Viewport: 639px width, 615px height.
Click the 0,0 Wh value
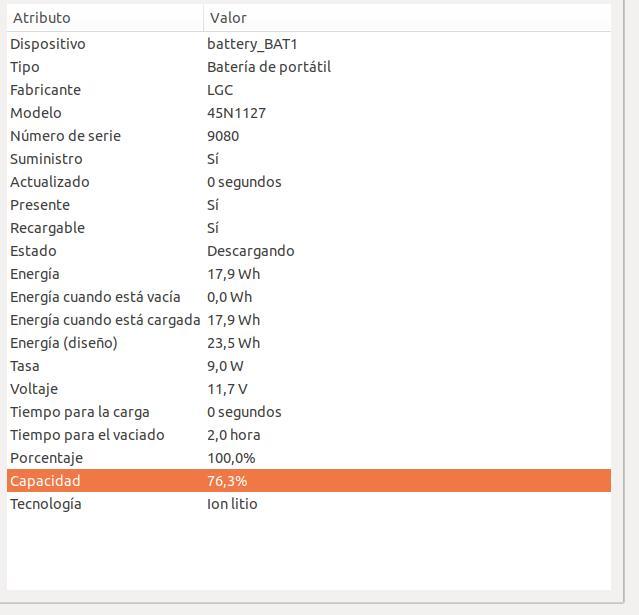click(229, 297)
